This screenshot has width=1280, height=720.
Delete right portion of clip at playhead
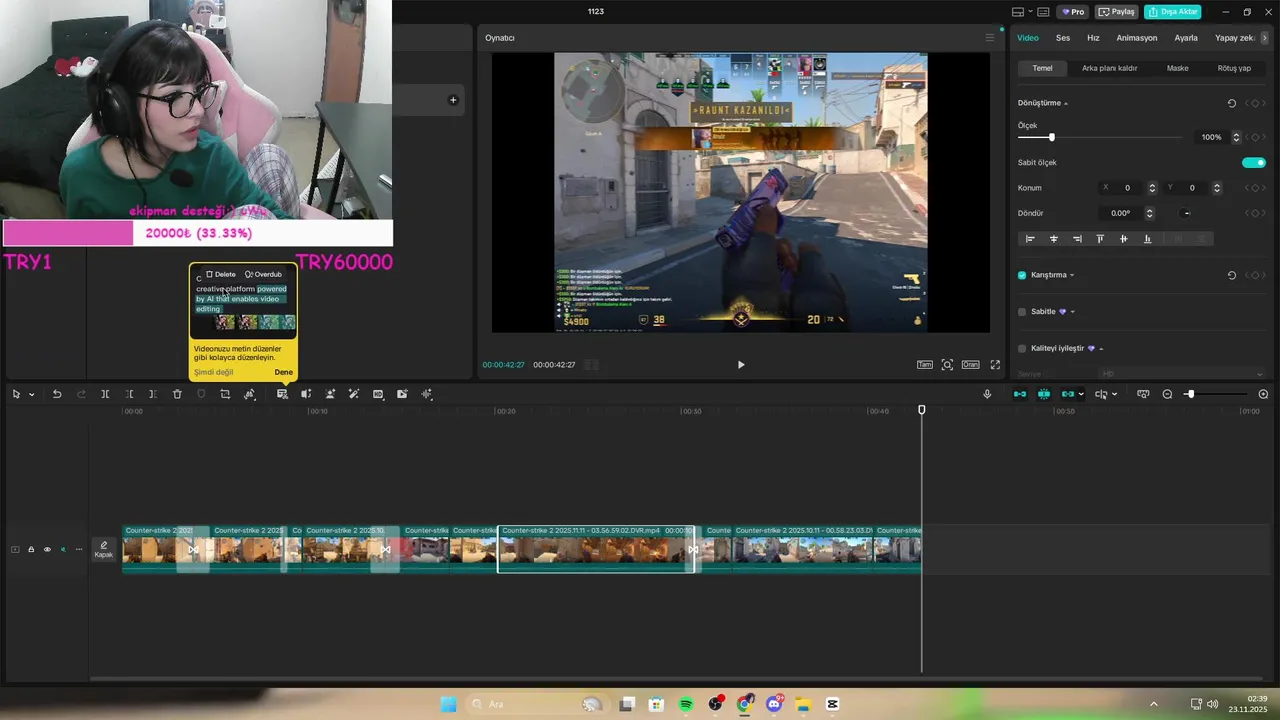click(x=152, y=394)
